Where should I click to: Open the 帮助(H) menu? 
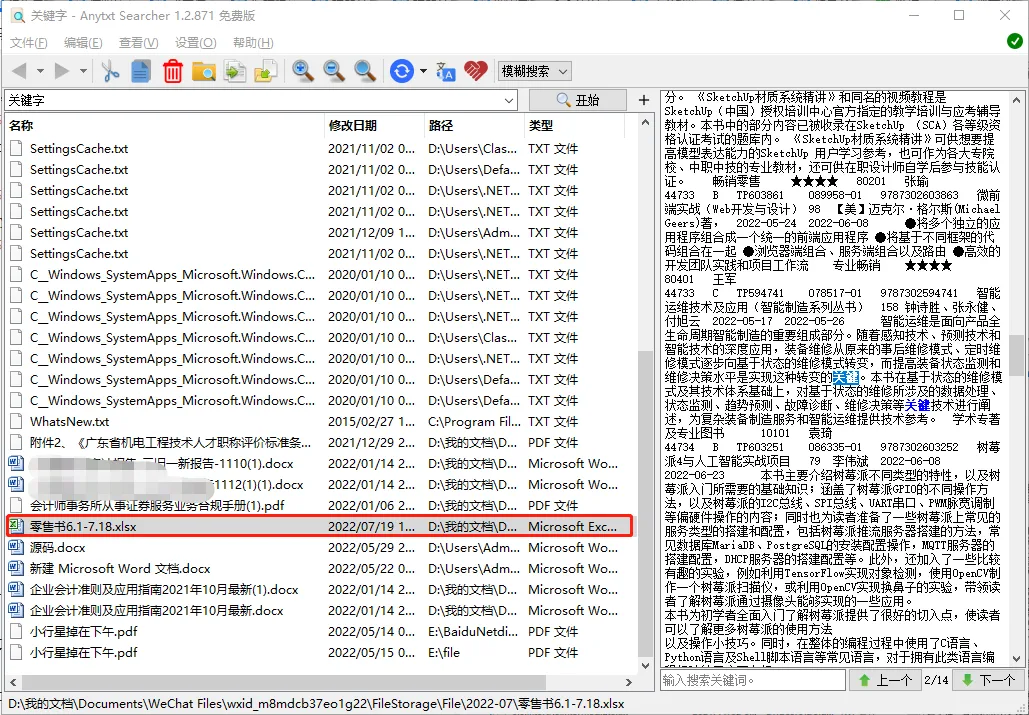253,43
